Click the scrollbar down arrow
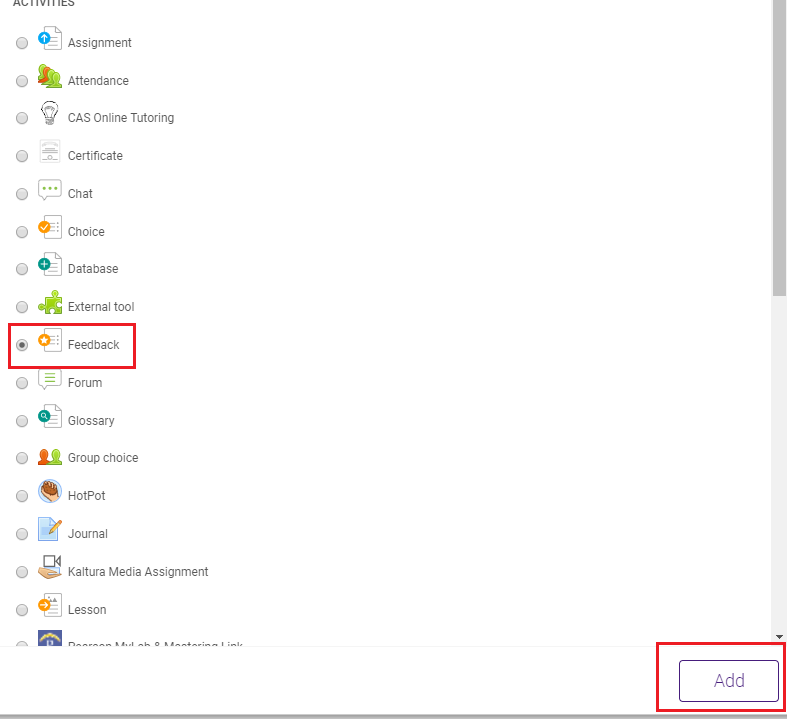This screenshot has height=719, width=787. point(779,637)
